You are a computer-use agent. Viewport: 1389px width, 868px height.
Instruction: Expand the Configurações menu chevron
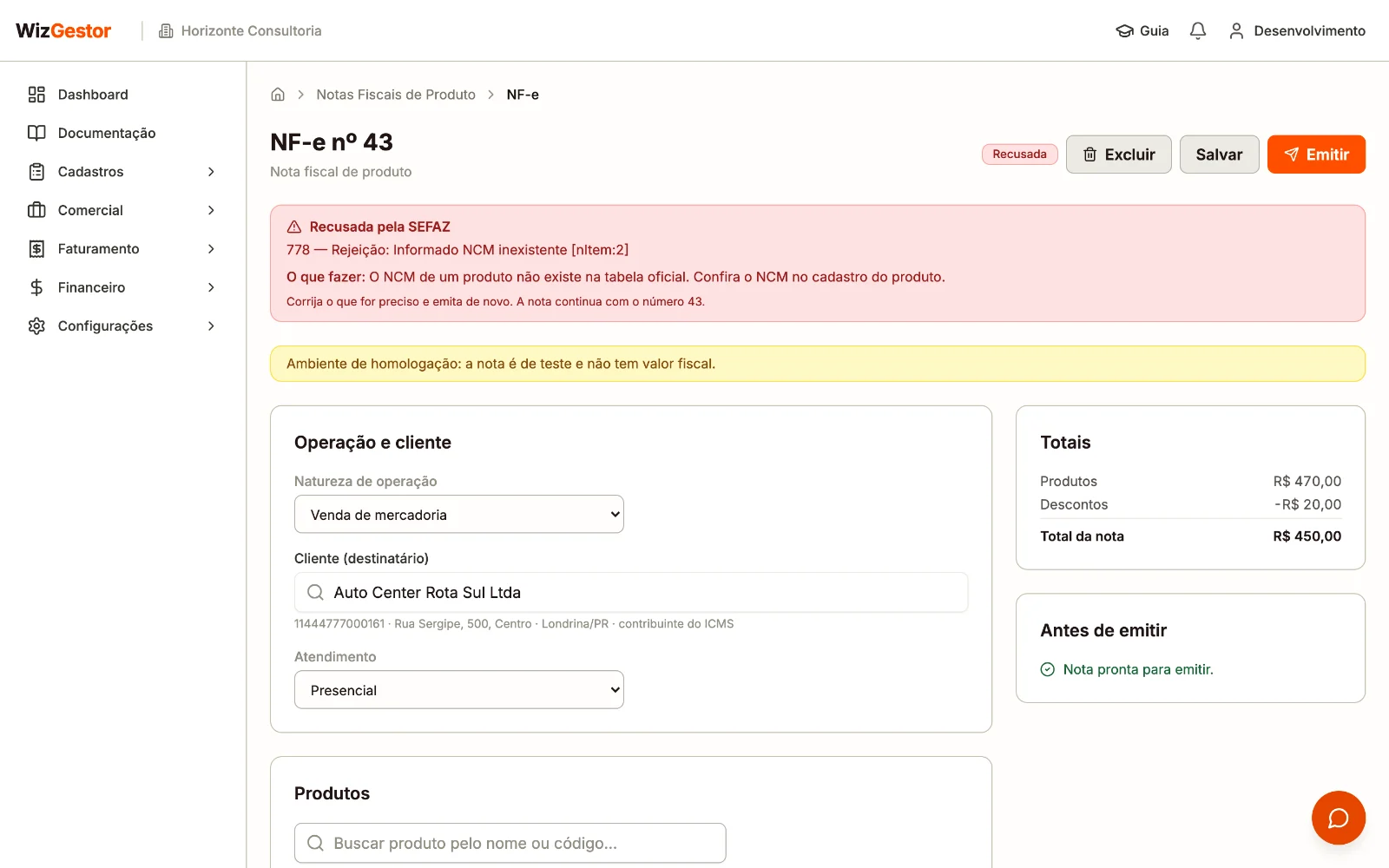coord(211,325)
